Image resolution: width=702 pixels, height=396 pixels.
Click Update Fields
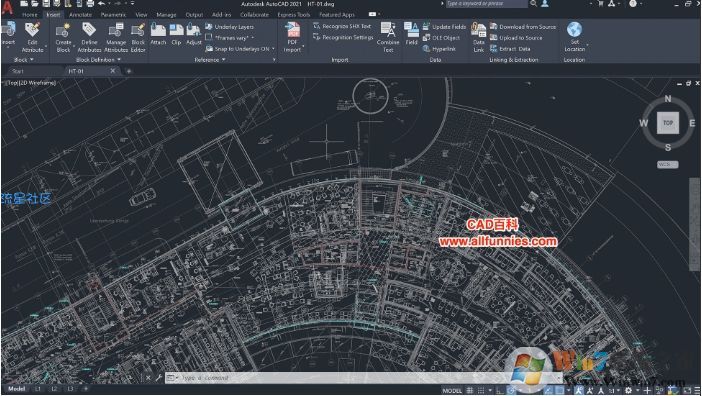[444, 27]
